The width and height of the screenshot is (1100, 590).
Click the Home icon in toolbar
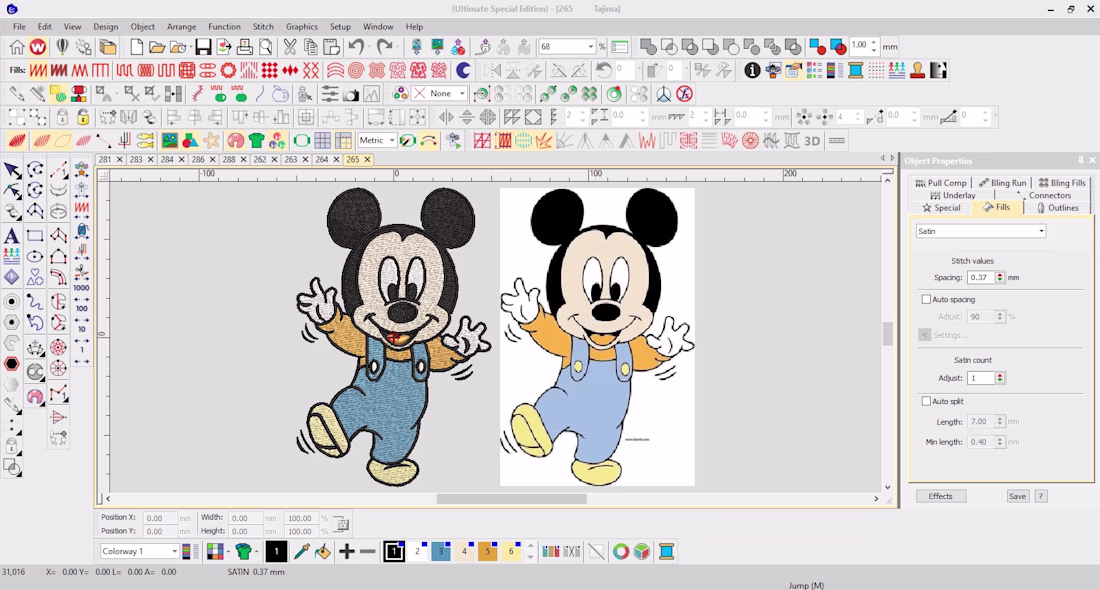(17, 47)
